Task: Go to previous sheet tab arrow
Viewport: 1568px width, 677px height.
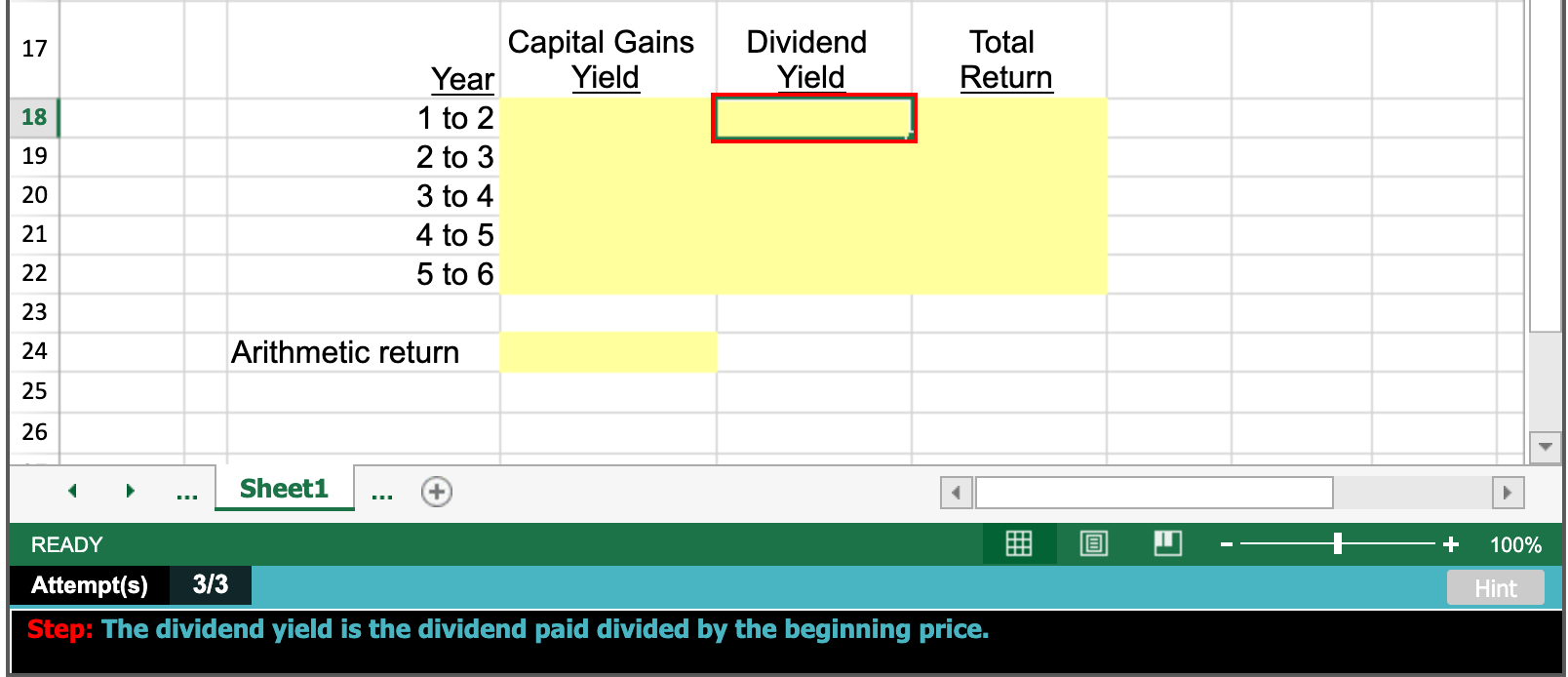Action: click(72, 491)
